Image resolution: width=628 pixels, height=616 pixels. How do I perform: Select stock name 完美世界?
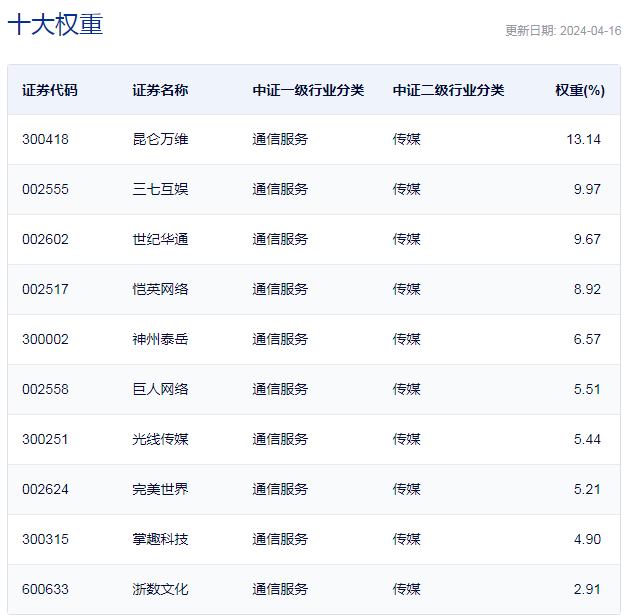[160, 489]
